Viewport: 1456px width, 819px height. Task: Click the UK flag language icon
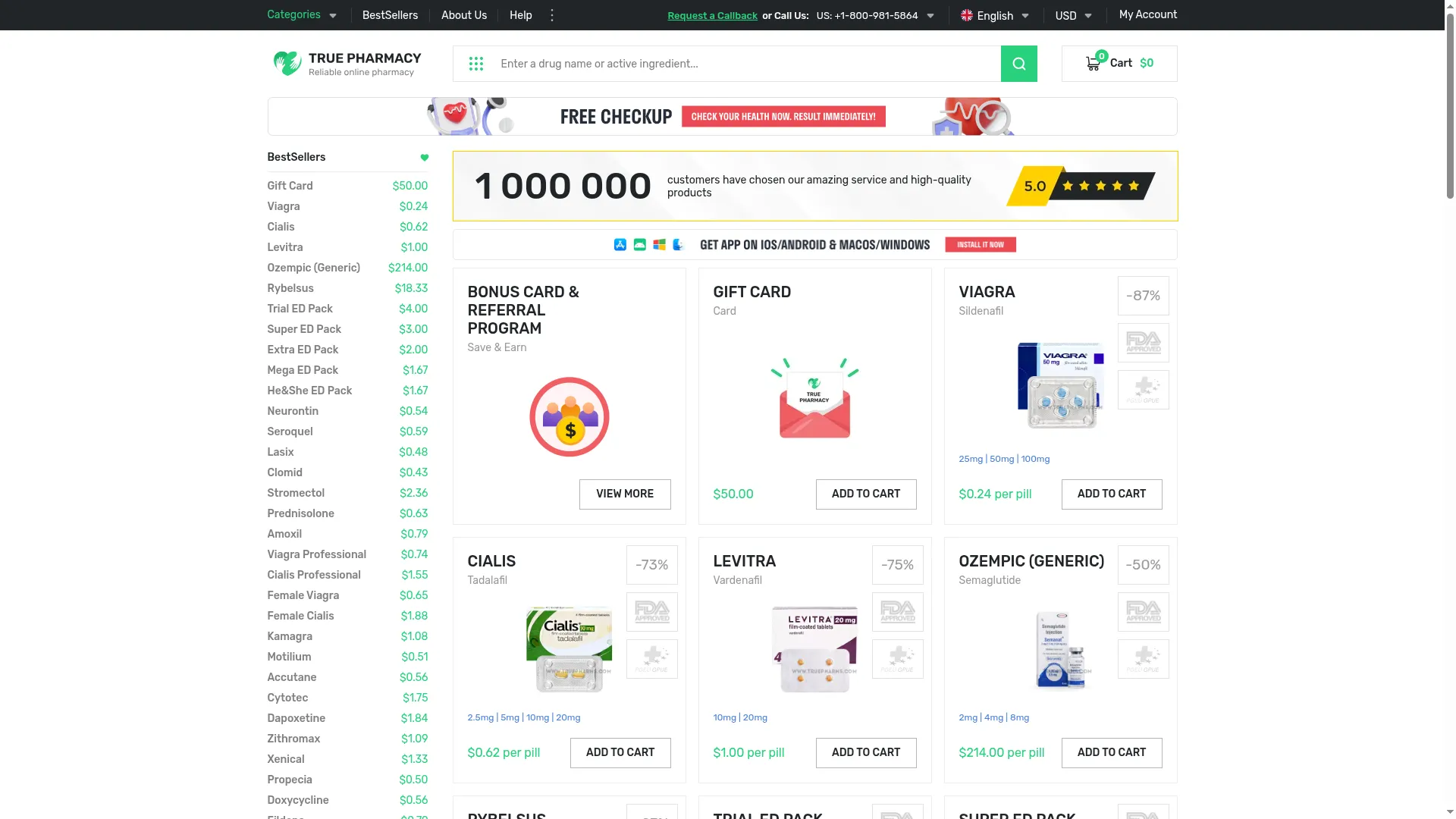pyautogui.click(x=966, y=15)
